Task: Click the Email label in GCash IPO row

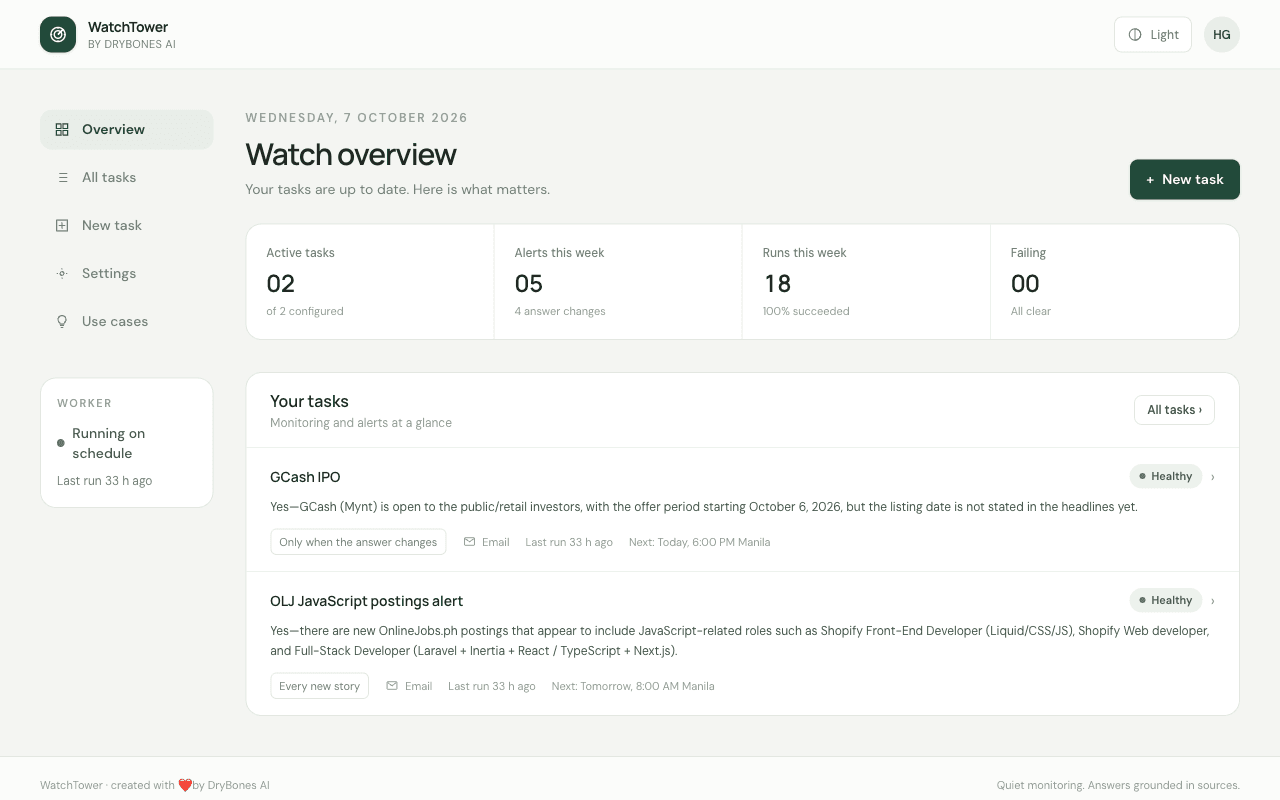Action: coord(496,542)
